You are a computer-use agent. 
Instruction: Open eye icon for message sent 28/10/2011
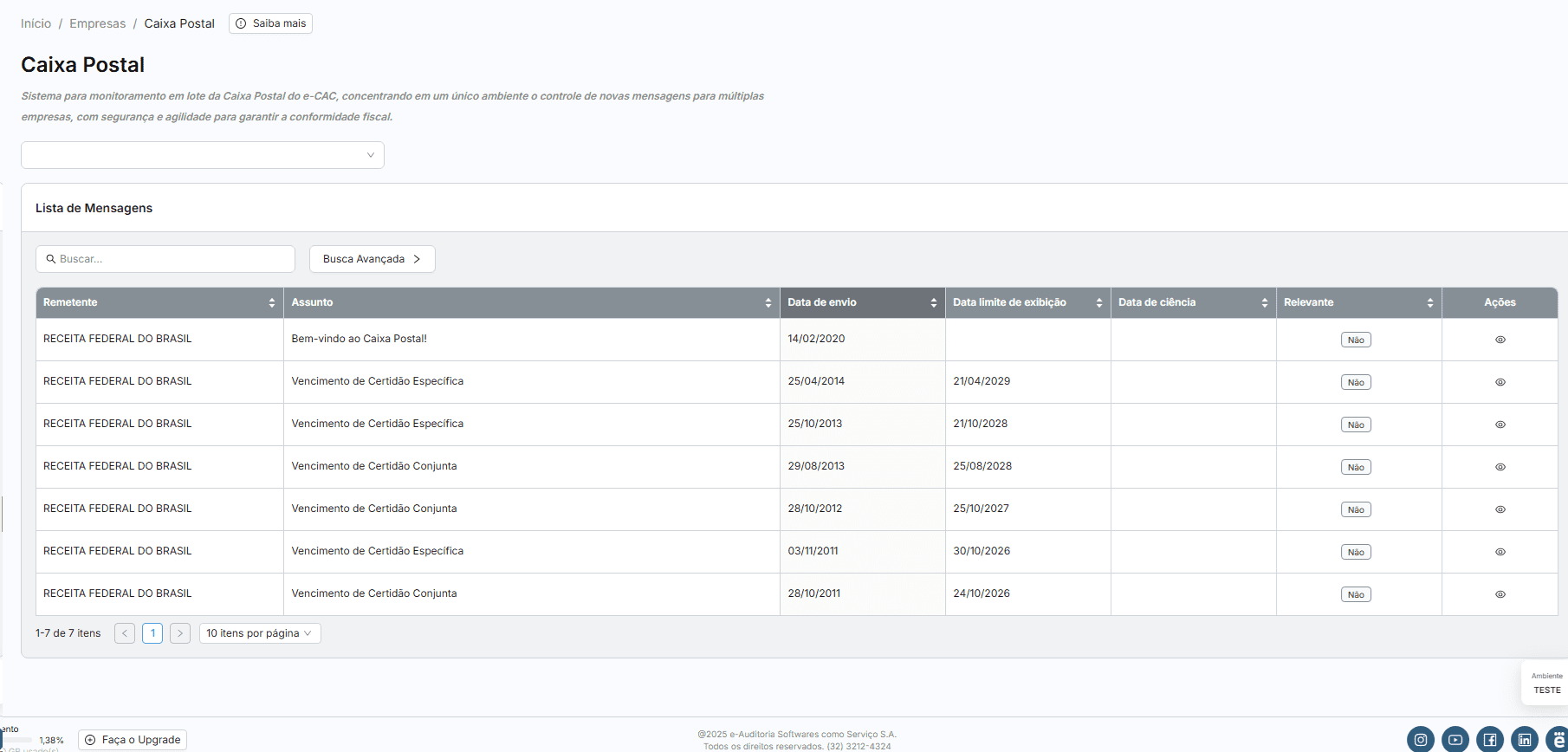(x=1500, y=594)
